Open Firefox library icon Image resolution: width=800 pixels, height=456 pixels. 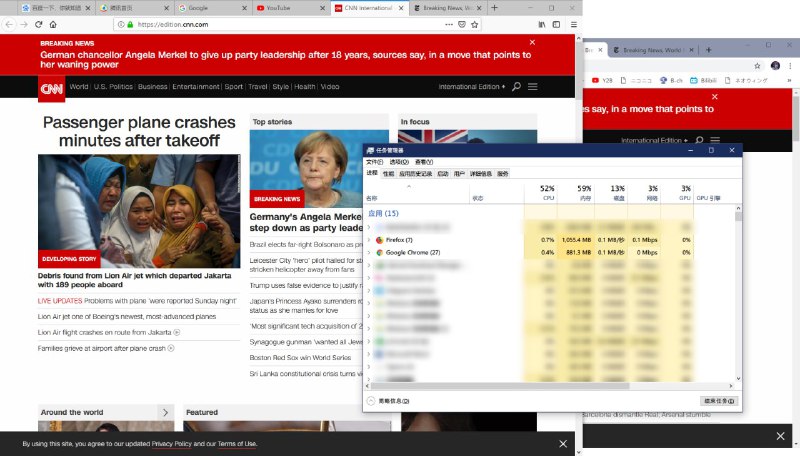(542, 24)
